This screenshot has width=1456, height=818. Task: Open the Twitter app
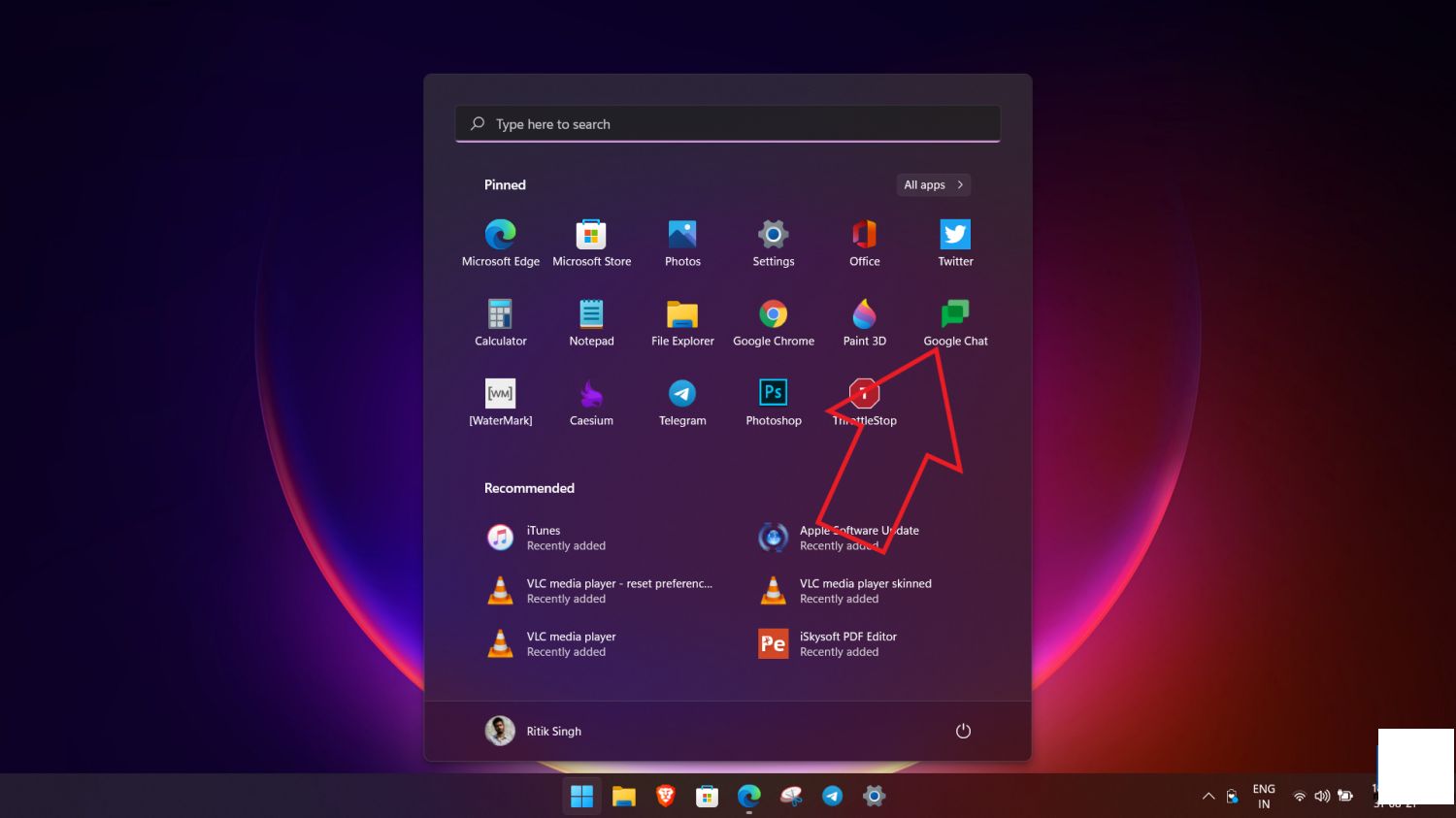(x=955, y=244)
